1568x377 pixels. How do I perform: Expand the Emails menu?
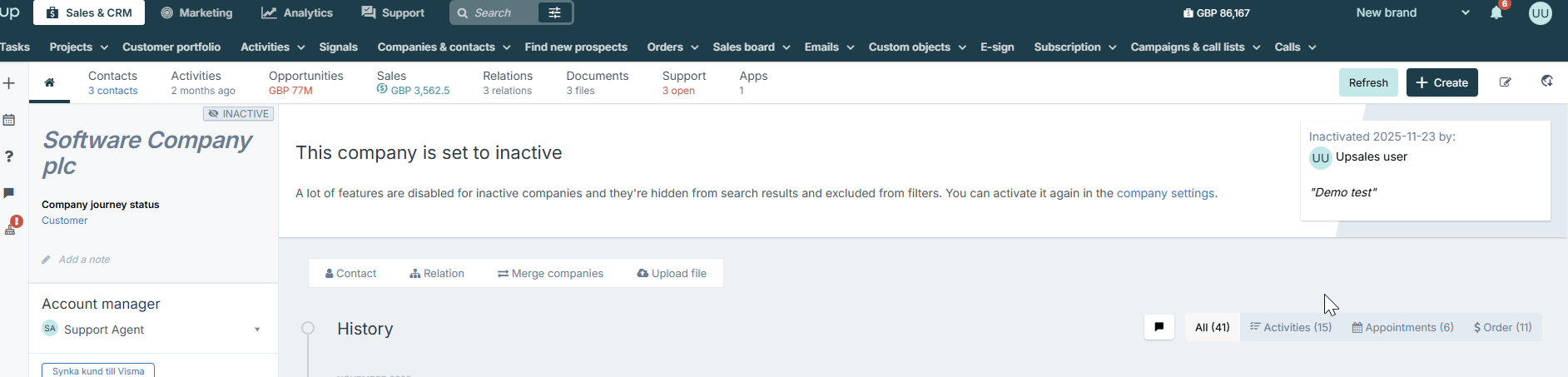(830, 47)
